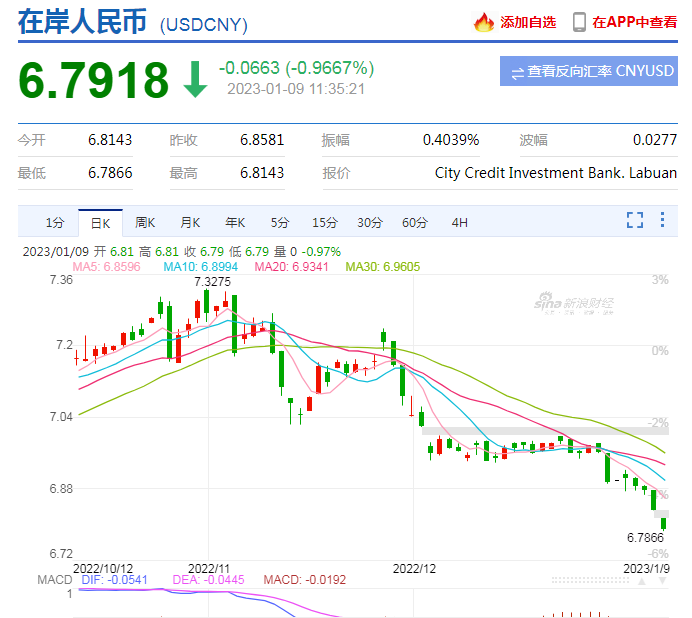The image size is (692, 618).
Task: Click the chart indicator up triangle near MACD
Action: [642, 581]
